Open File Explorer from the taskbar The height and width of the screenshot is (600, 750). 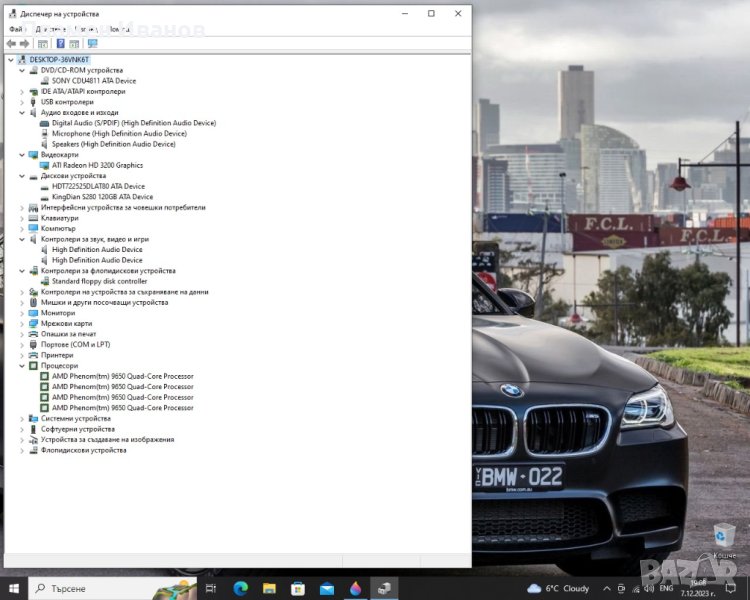[x=269, y=588]
